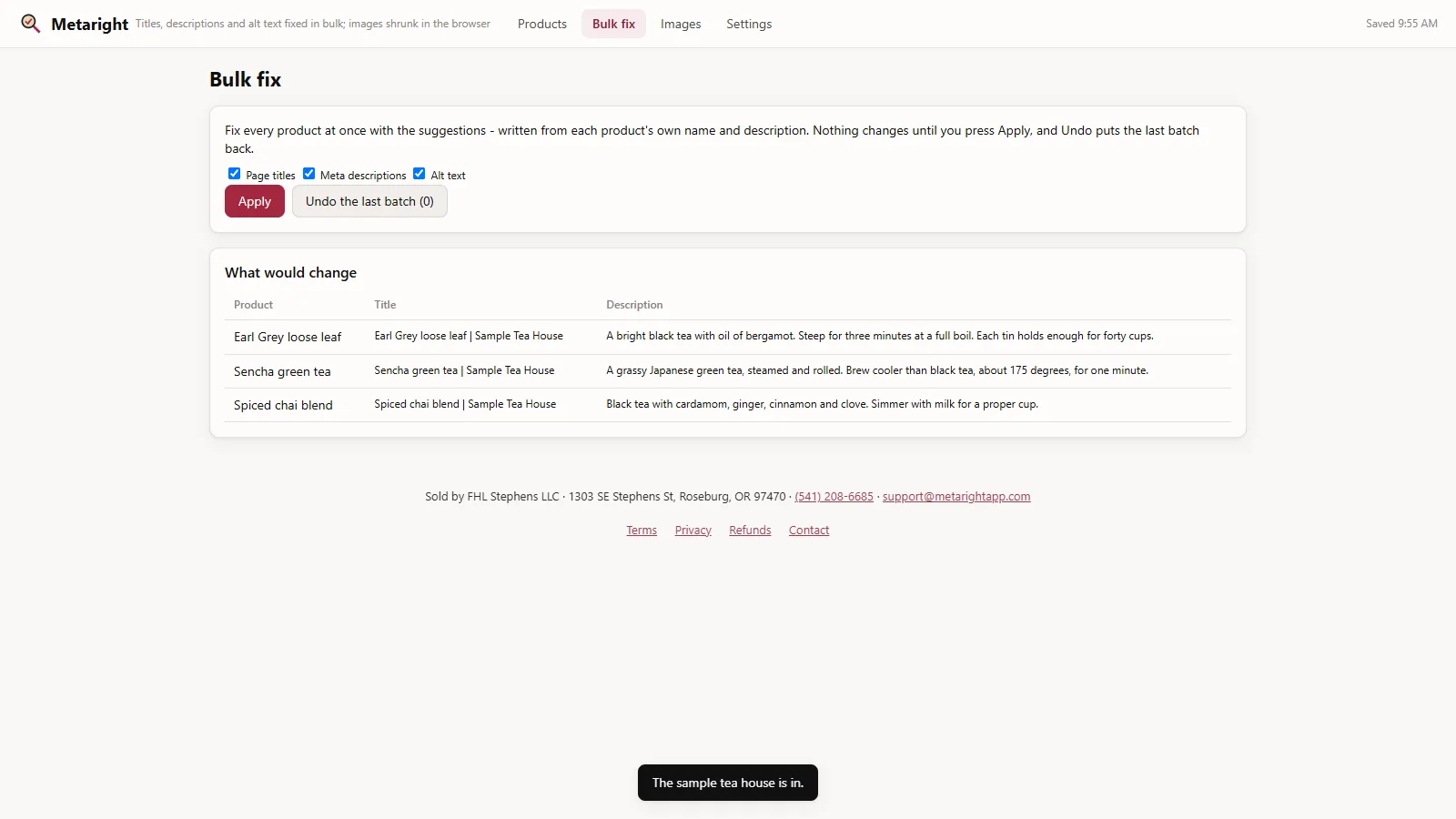Click the Metaright magnifier logo icon

31,24
